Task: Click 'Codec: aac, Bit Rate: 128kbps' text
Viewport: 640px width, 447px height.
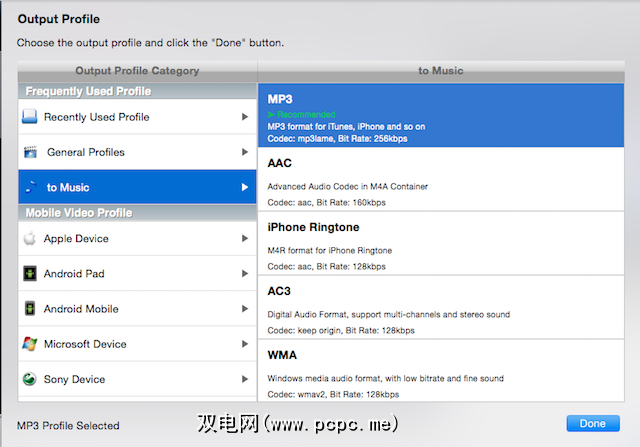Action: click(x=326, y=267)
